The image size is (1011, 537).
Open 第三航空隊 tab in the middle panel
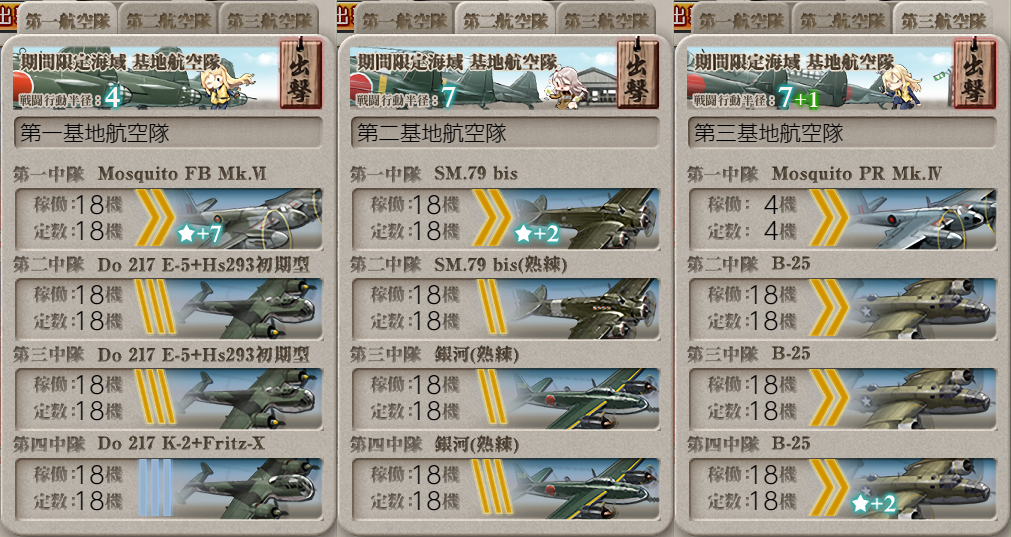tap(606, 21)
